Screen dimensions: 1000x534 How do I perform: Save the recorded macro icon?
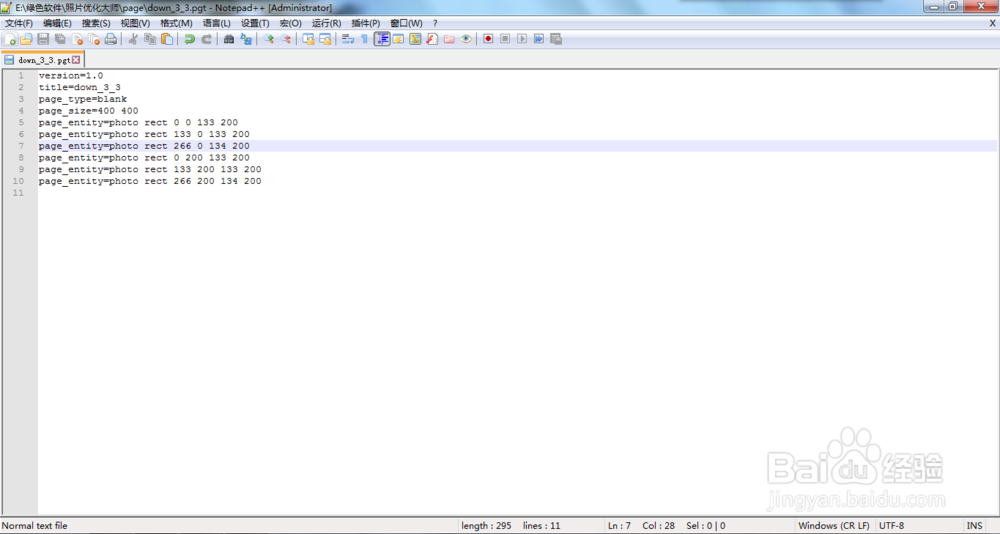[556, 39]
